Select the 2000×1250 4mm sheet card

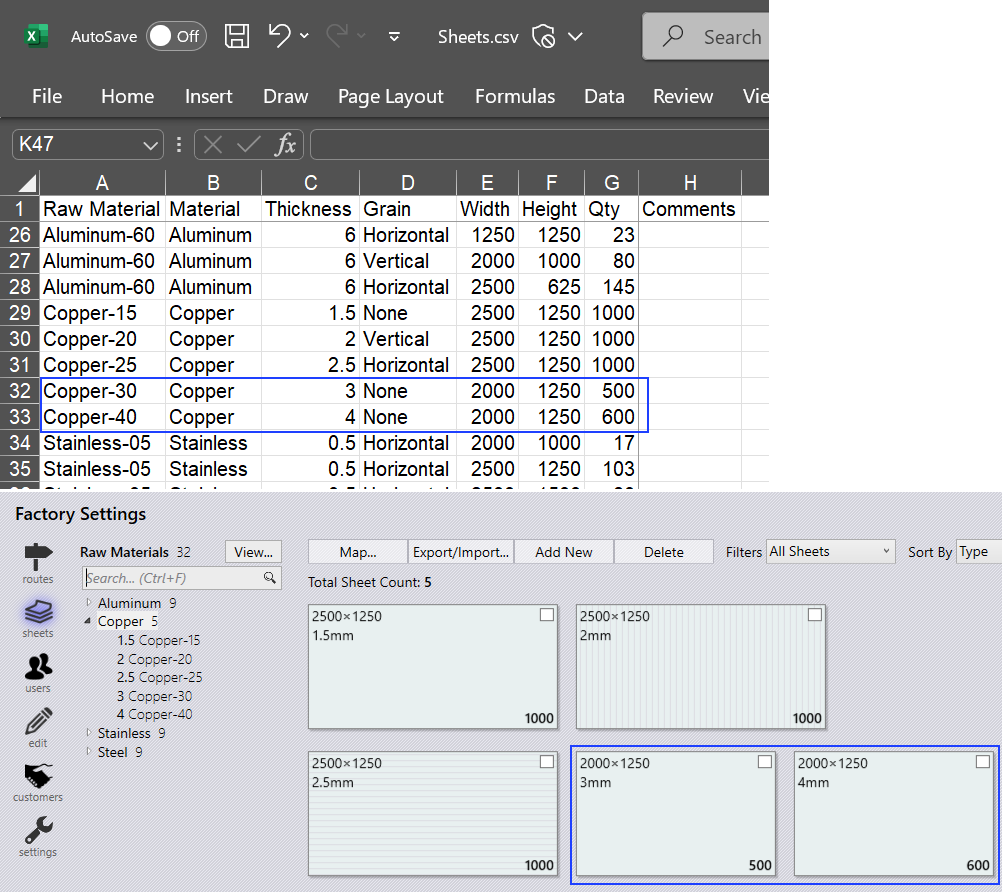click(894, 813)
